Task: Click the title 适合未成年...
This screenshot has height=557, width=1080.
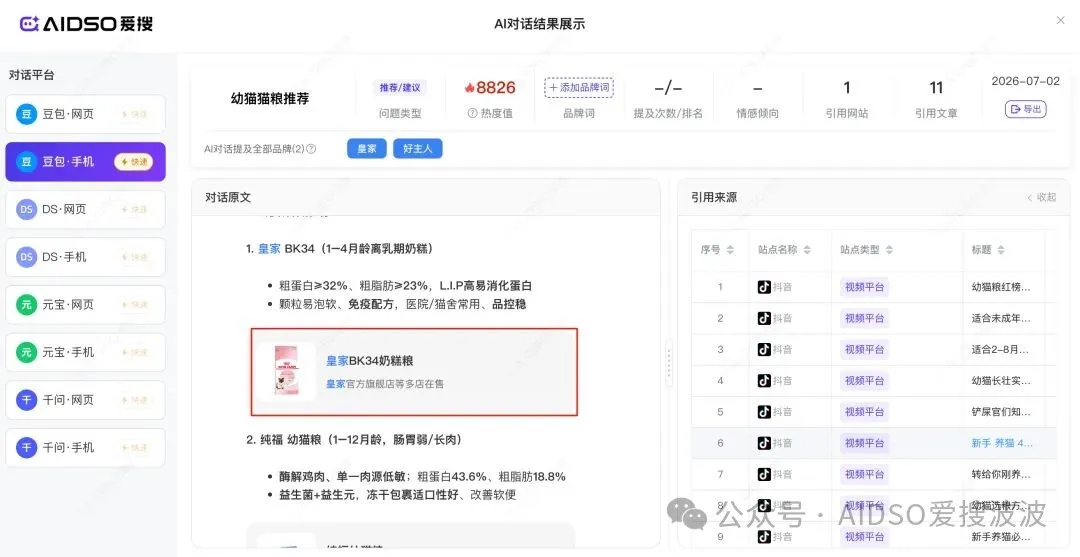Action: click(1001, 318)
